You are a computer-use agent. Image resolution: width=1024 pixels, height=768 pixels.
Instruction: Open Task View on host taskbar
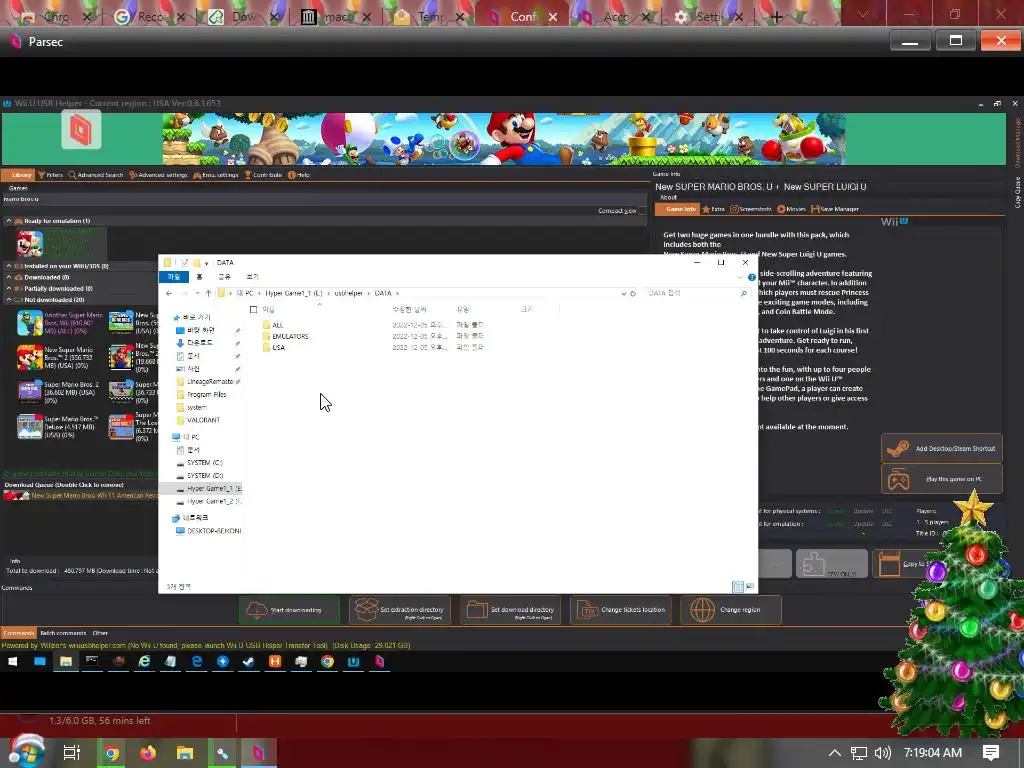(x=71, y=753)
